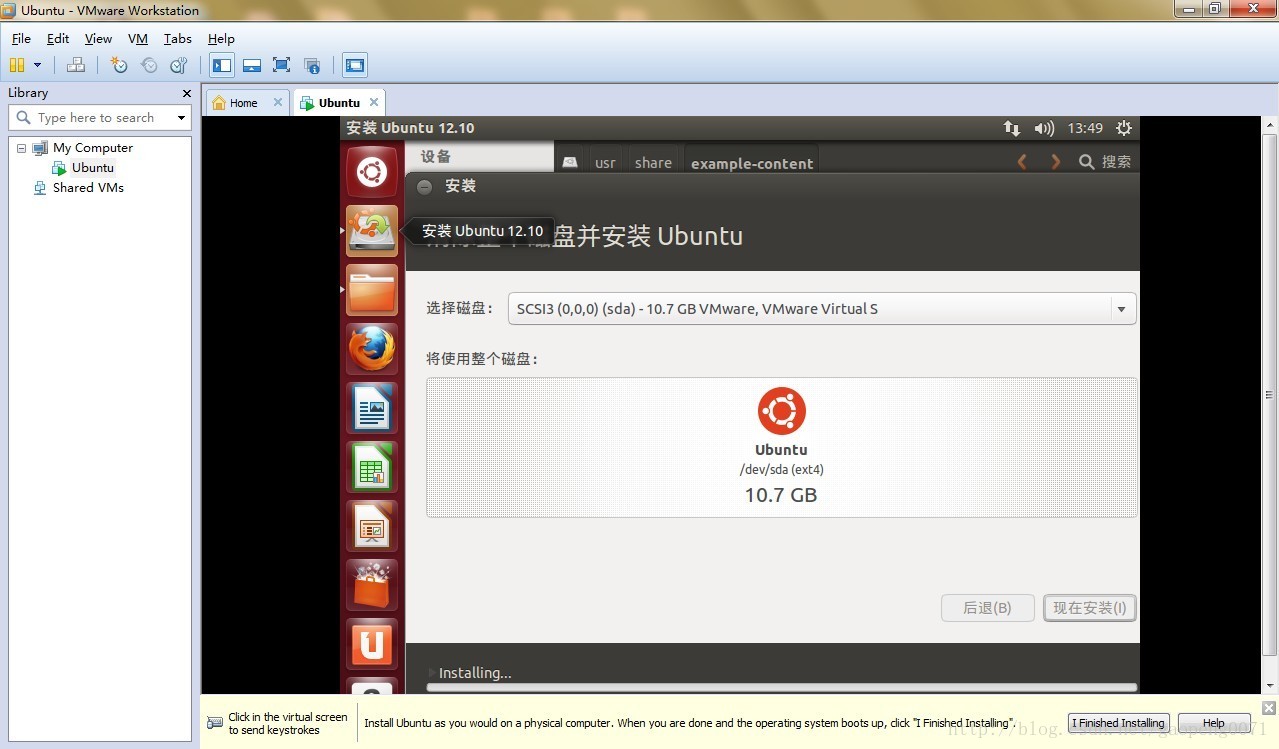
Task: Click the installation progress bar
Action: coord(781,687)
